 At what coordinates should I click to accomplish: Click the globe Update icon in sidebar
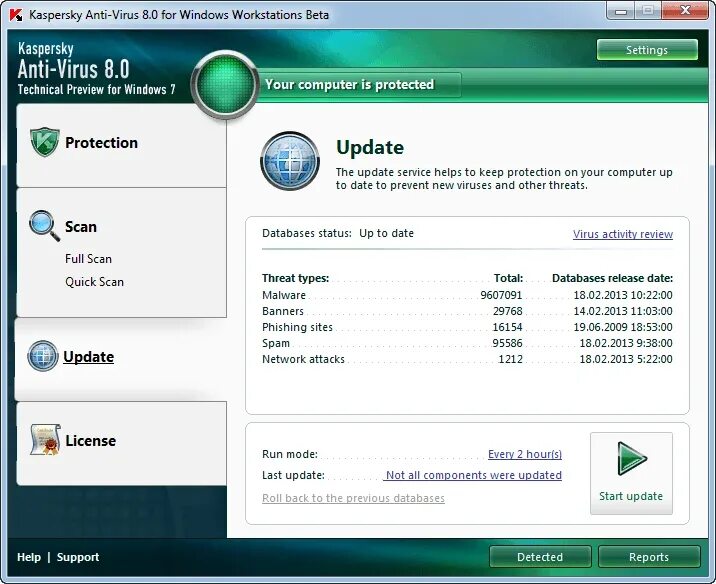(42, 356)
